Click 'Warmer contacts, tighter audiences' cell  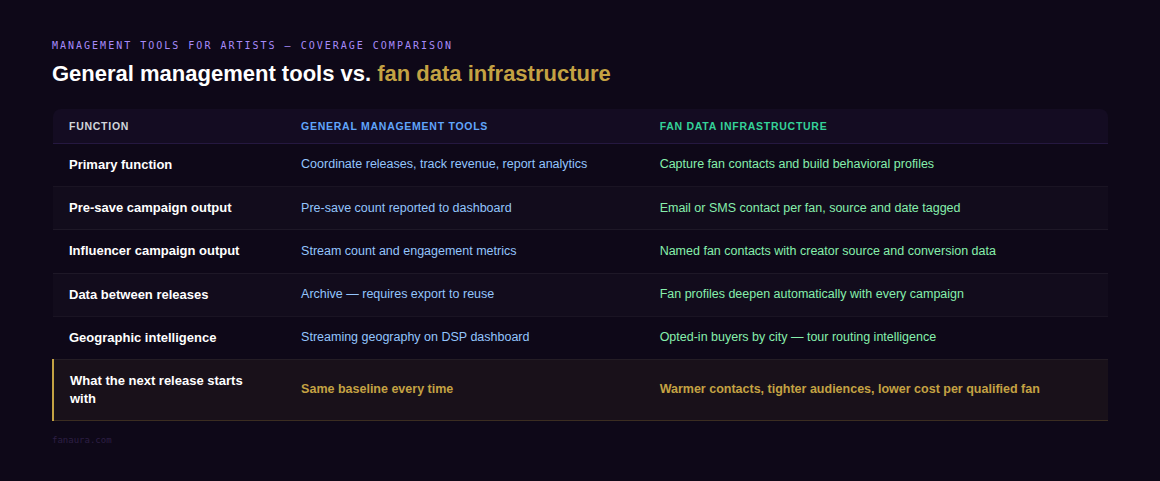(849, 388)
